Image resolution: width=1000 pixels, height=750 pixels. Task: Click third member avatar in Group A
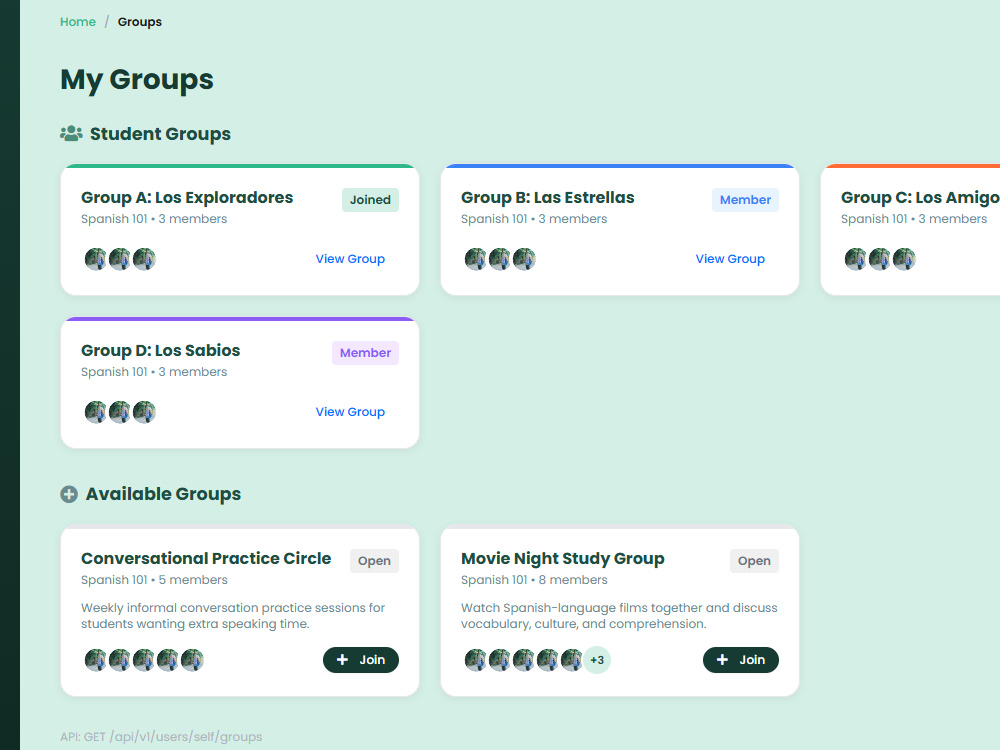coord(144,259)
